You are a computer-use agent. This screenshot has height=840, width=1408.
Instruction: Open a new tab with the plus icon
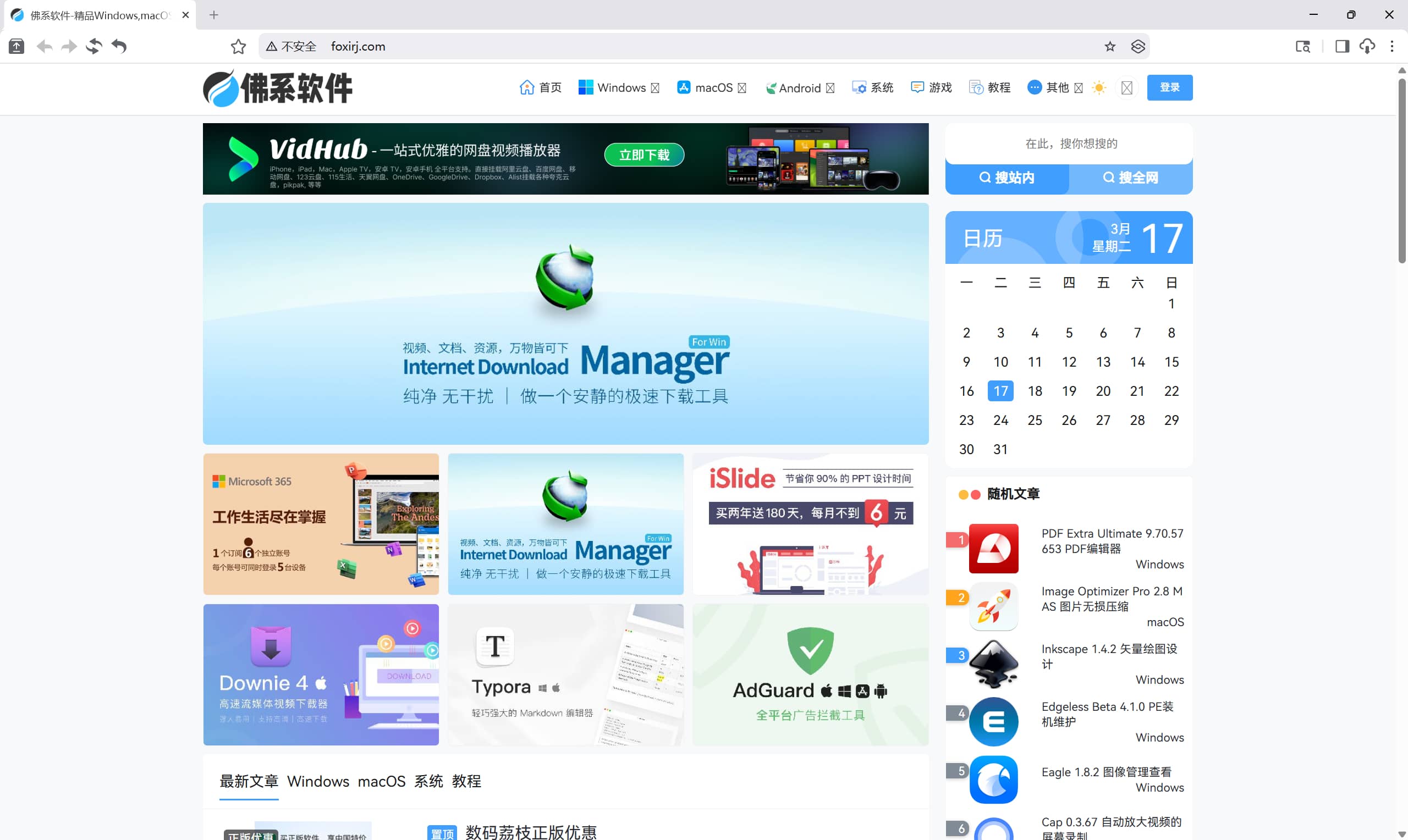(x=213, y=15)
